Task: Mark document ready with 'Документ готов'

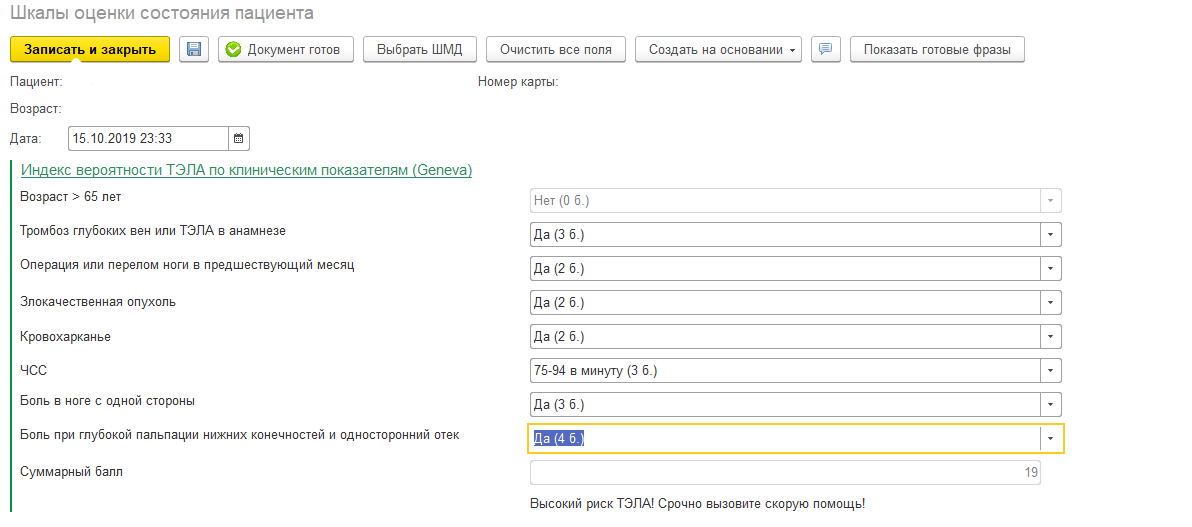Action: click(x=286, y=49)
